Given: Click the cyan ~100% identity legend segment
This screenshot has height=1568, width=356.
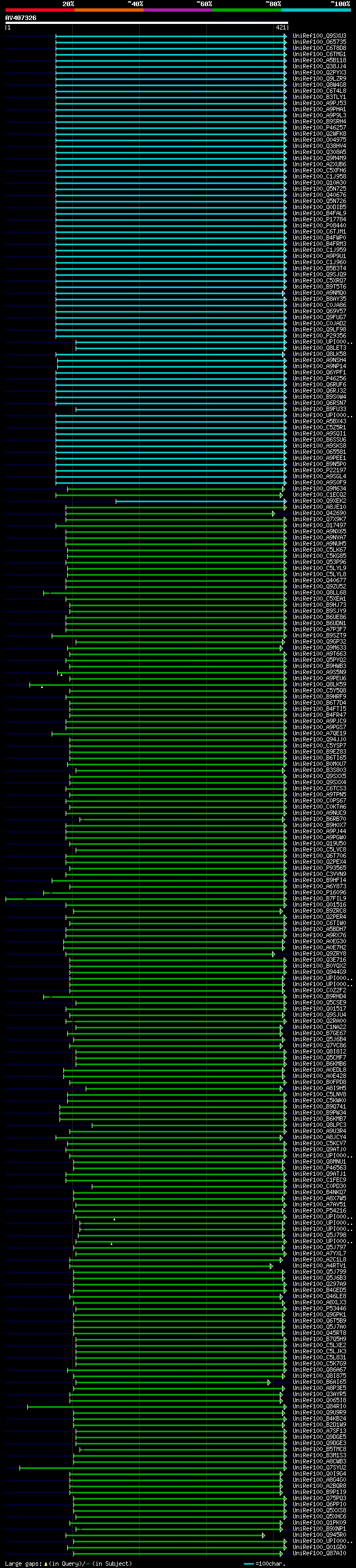Looking at the screenshot, I should (316, 10).
